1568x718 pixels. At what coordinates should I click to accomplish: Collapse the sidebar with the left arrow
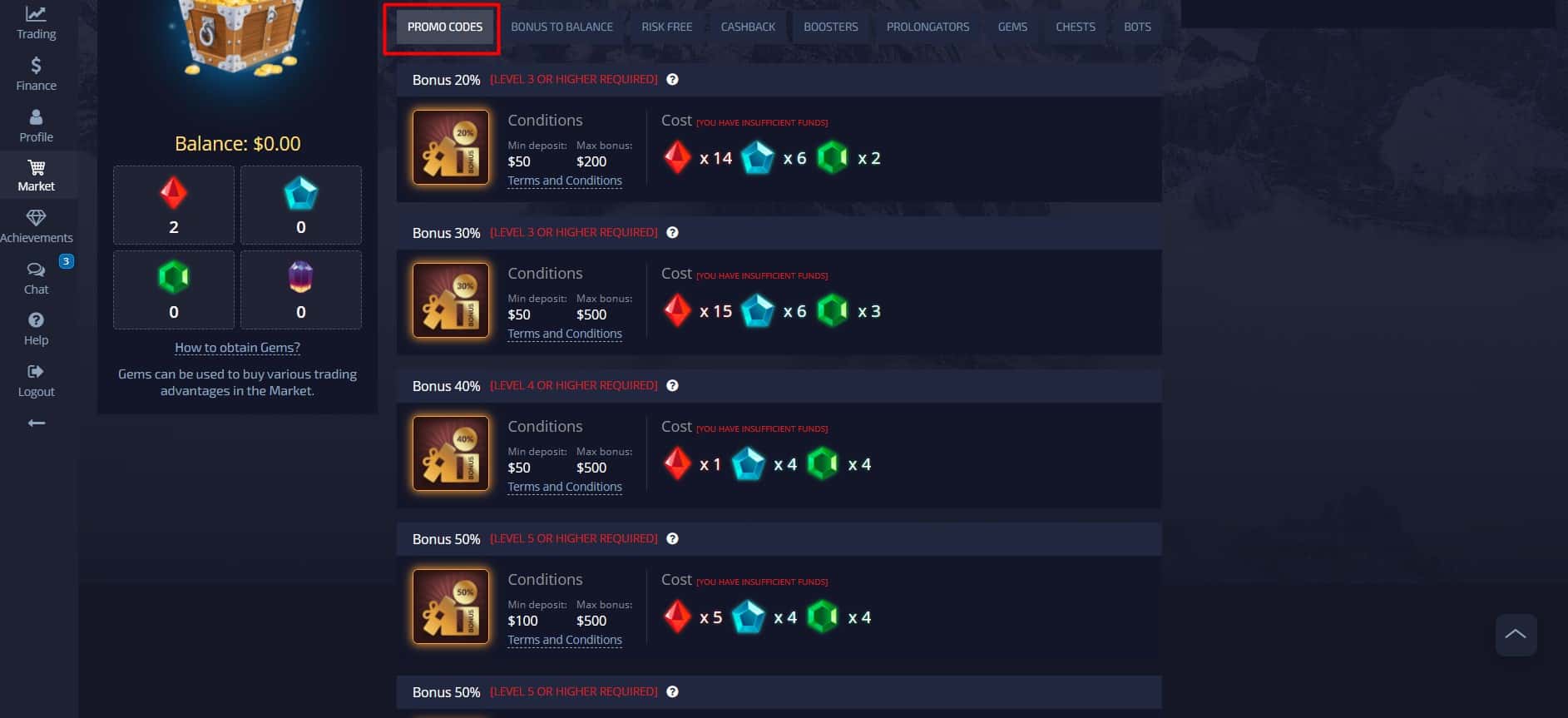(37, 423)
